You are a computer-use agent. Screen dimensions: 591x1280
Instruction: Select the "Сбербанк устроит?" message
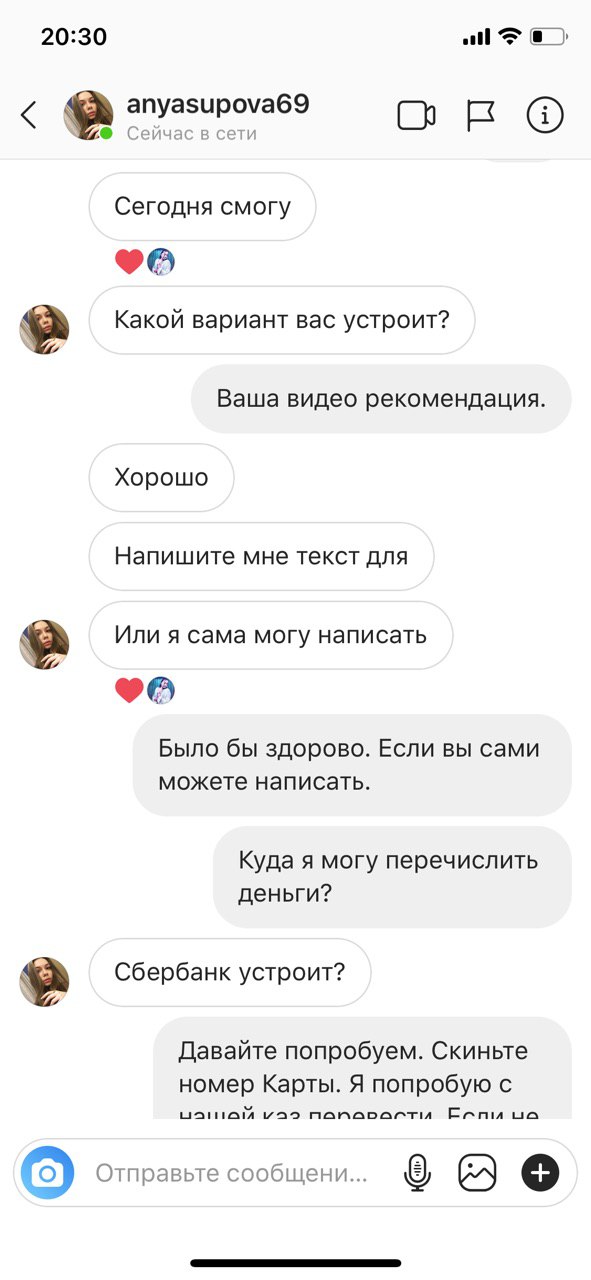(x=230, y=972)
